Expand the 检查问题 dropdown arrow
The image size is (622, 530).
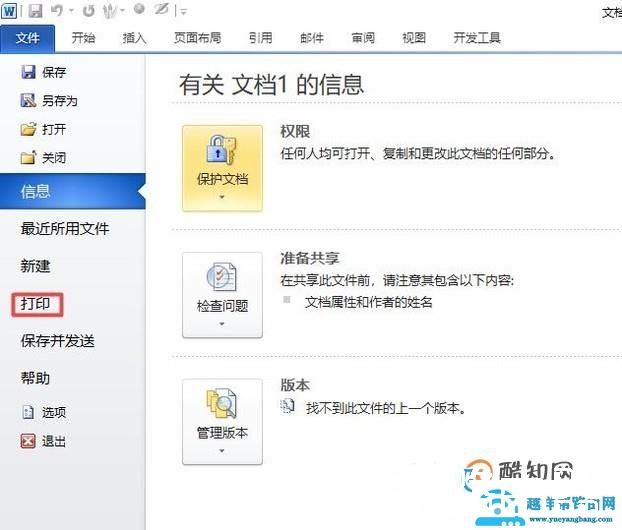[x=222, y=324]
